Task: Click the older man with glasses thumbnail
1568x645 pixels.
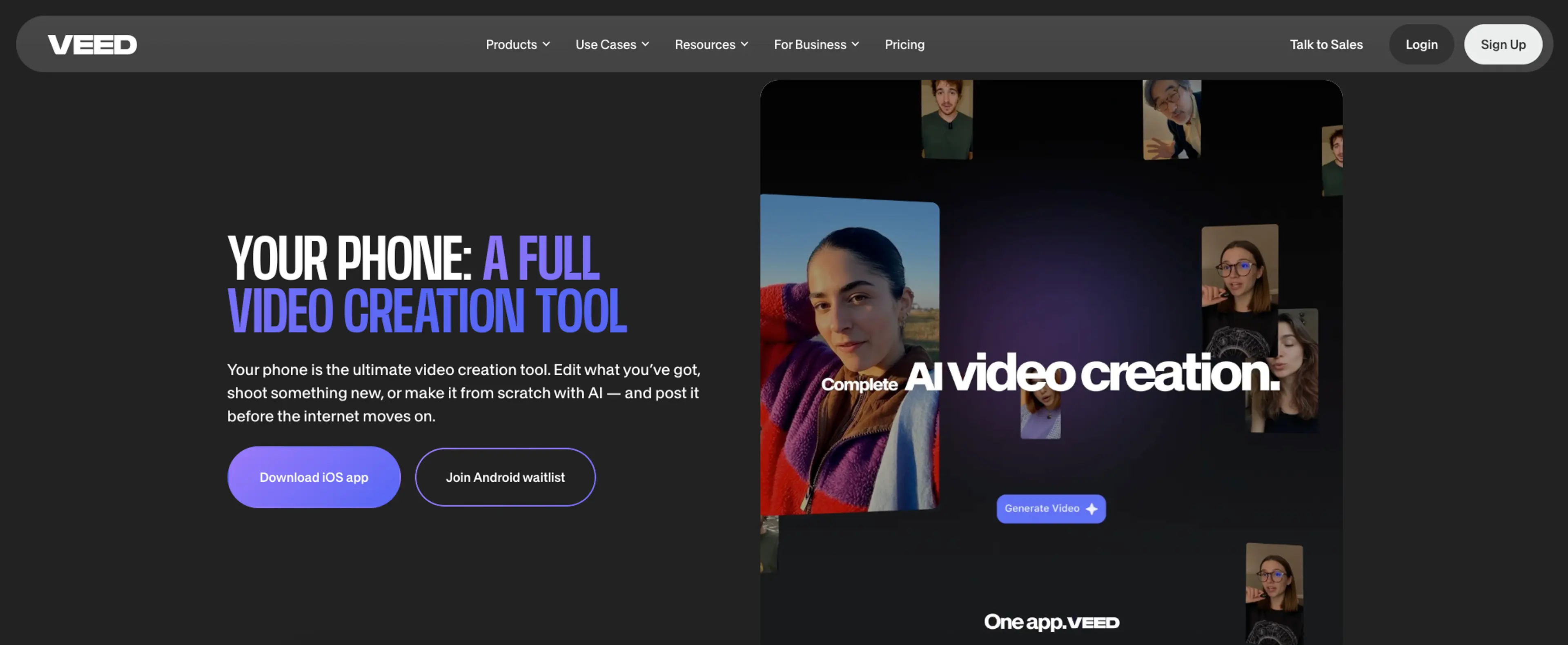Action: [x=1172, y=119]
